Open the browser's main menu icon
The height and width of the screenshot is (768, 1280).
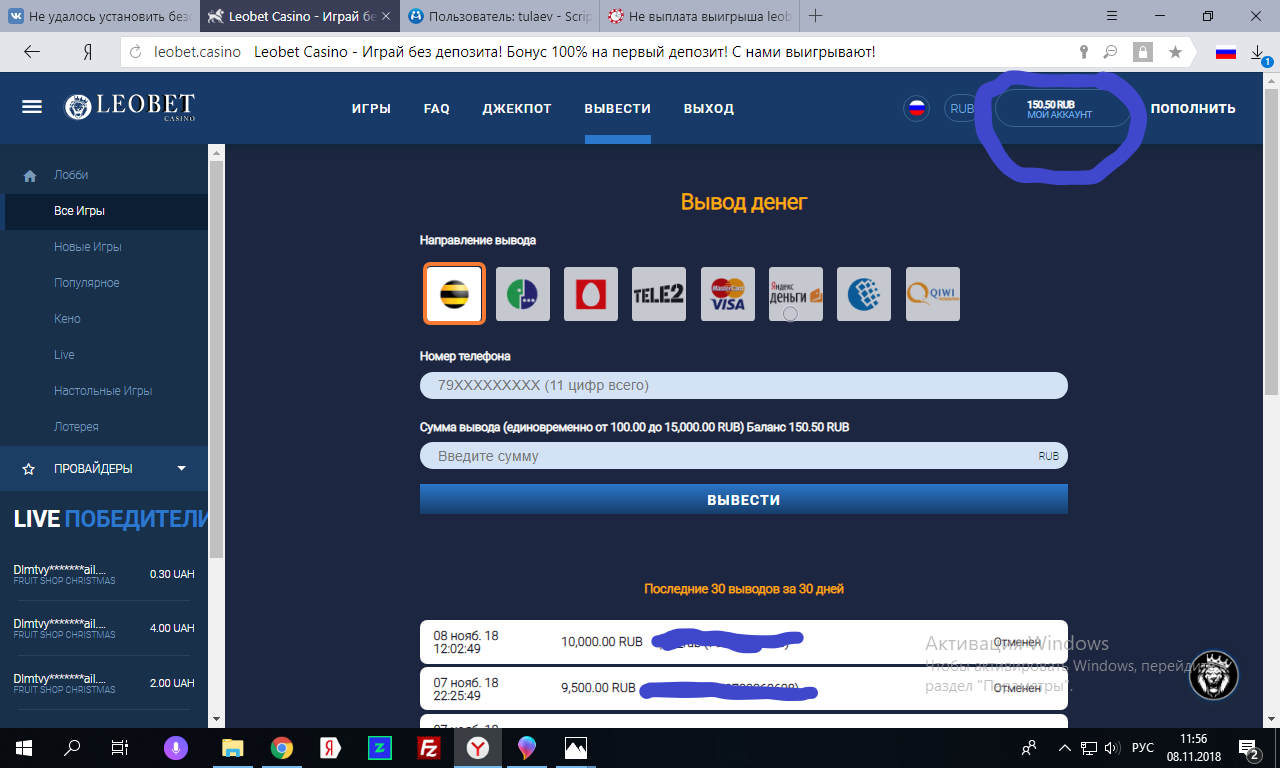pos(1112,16)
